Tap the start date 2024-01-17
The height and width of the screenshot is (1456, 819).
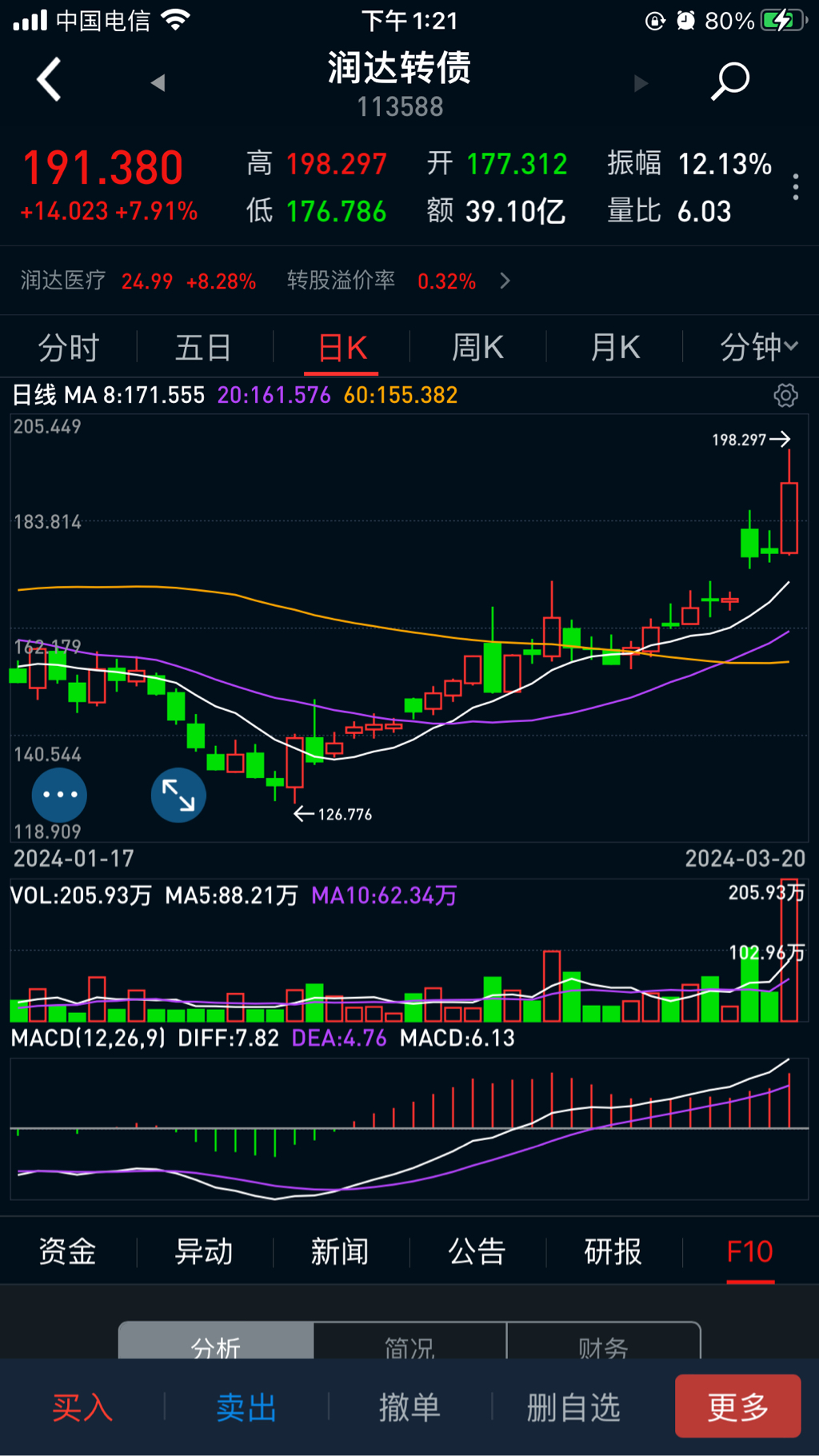[74, 859]
